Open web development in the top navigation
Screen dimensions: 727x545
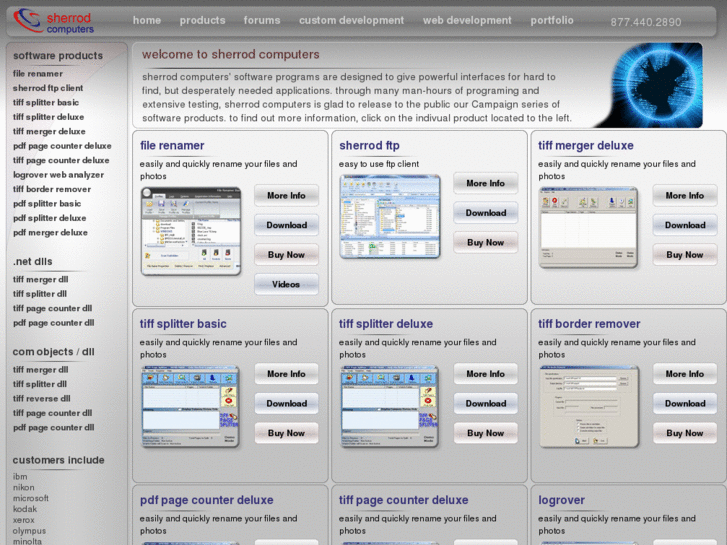pyautogui.click(x=467, y=20)
